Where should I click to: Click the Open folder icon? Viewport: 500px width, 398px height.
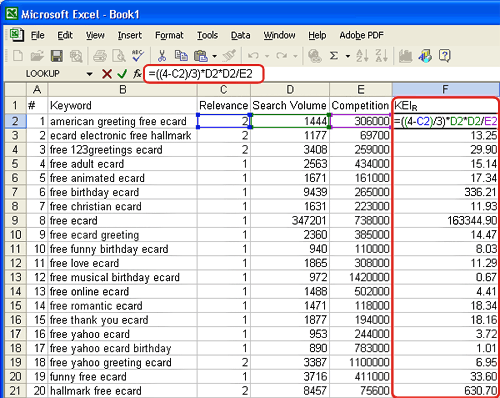point(37,56)
